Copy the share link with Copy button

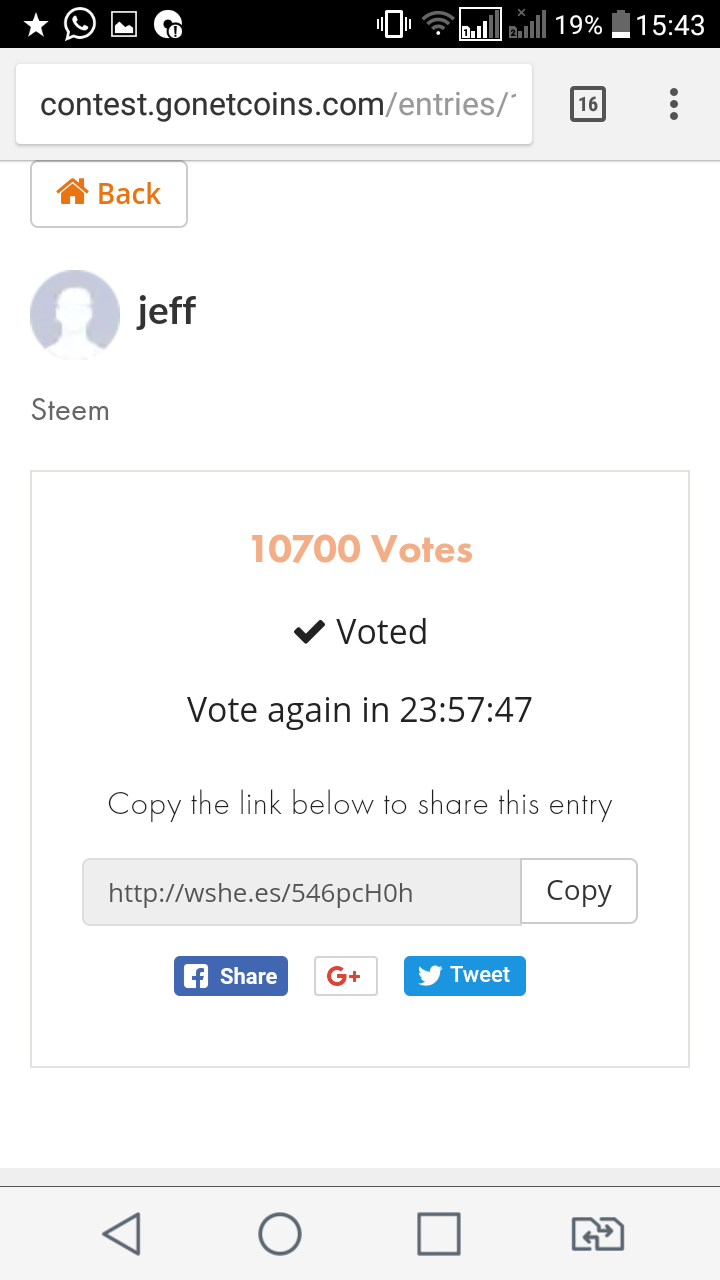(x=579, y=891)
